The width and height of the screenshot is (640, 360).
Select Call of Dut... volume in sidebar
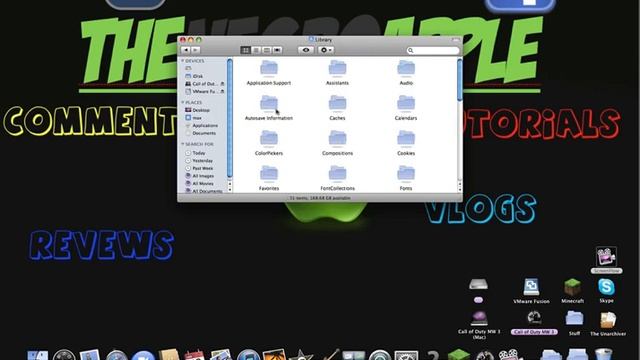pos(201,84)
